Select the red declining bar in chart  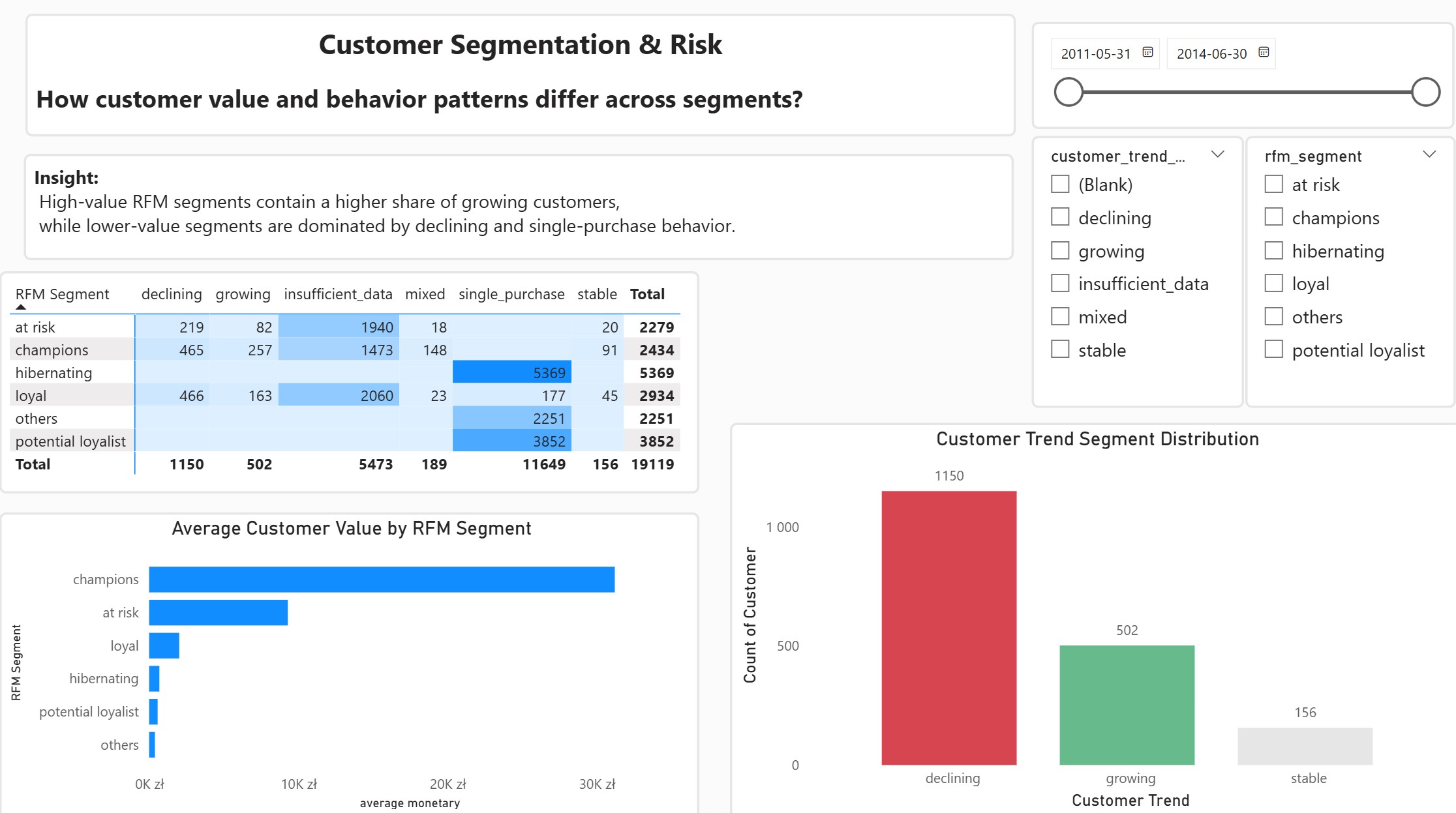point(948,628)
